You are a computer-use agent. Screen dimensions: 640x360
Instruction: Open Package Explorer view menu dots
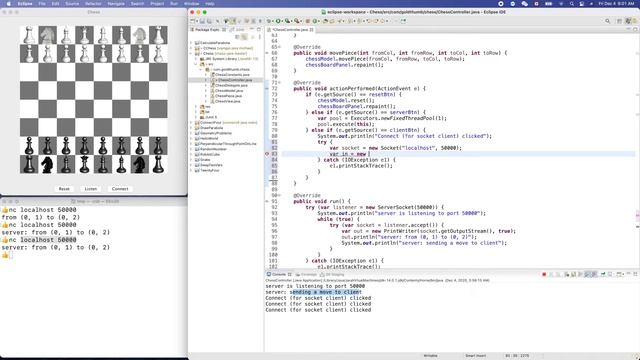(x=260, y=37)
